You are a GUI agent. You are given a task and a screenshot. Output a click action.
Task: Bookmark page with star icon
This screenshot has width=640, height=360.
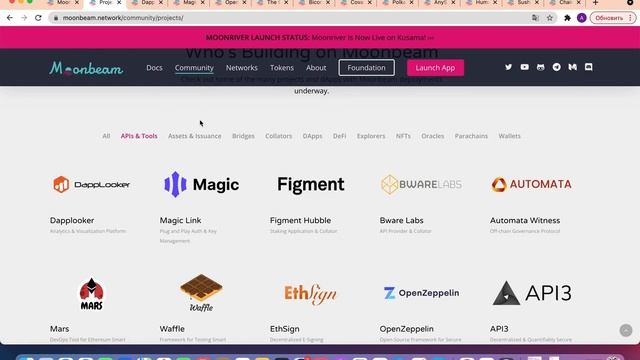coord(550,18)
